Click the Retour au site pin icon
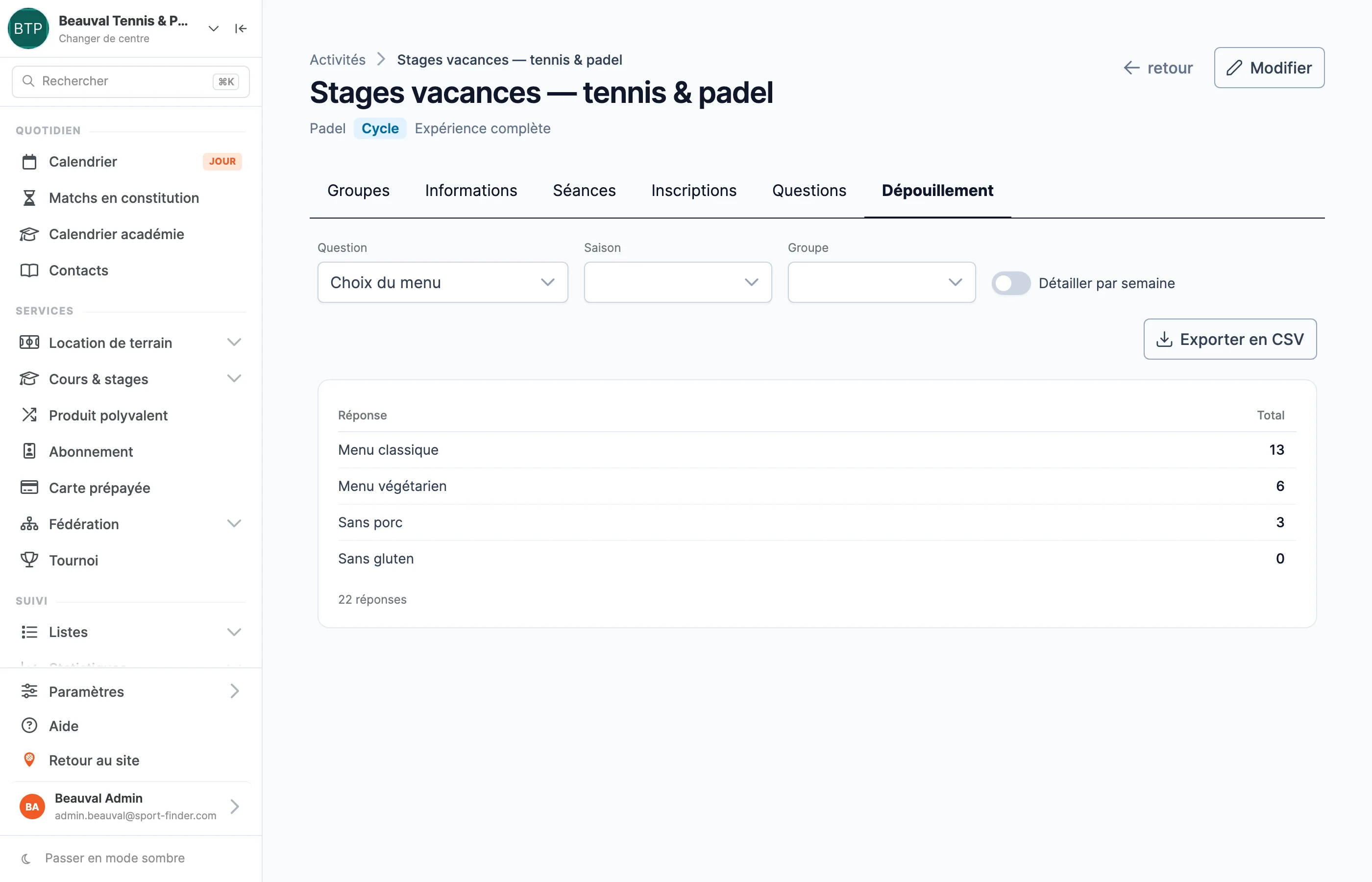 (29, 760)
